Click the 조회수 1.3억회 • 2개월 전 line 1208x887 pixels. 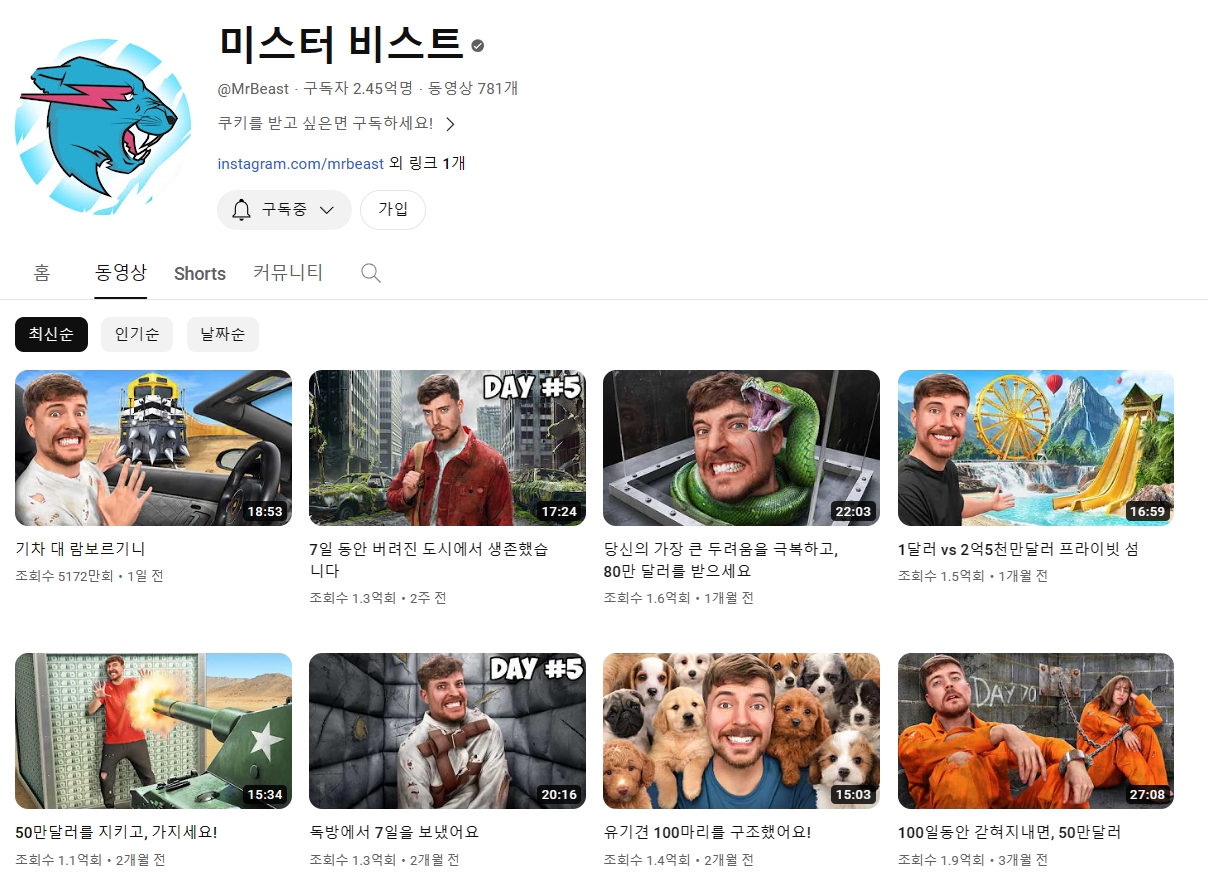(x=384, y=859)
